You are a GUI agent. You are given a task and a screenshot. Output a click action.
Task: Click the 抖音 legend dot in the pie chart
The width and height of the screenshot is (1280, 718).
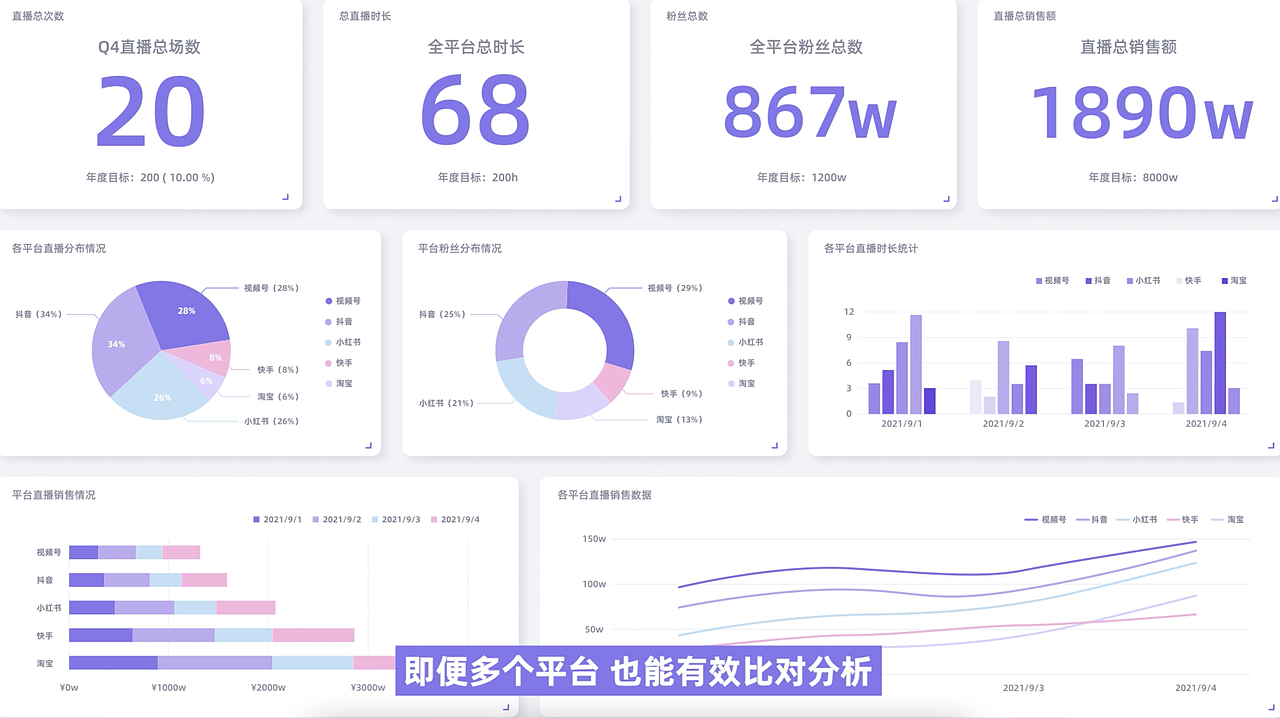coord(326,321)
